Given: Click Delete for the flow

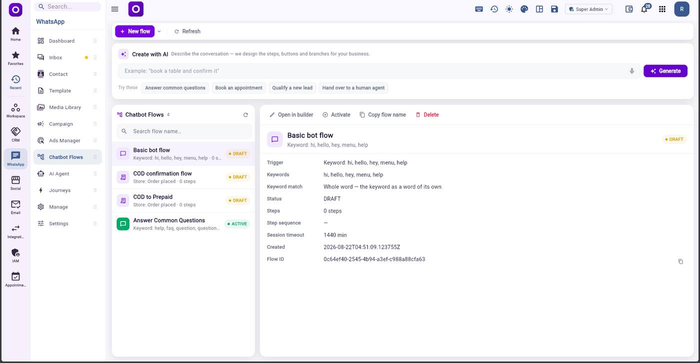Looking at the screenshot, I should 427,115.
